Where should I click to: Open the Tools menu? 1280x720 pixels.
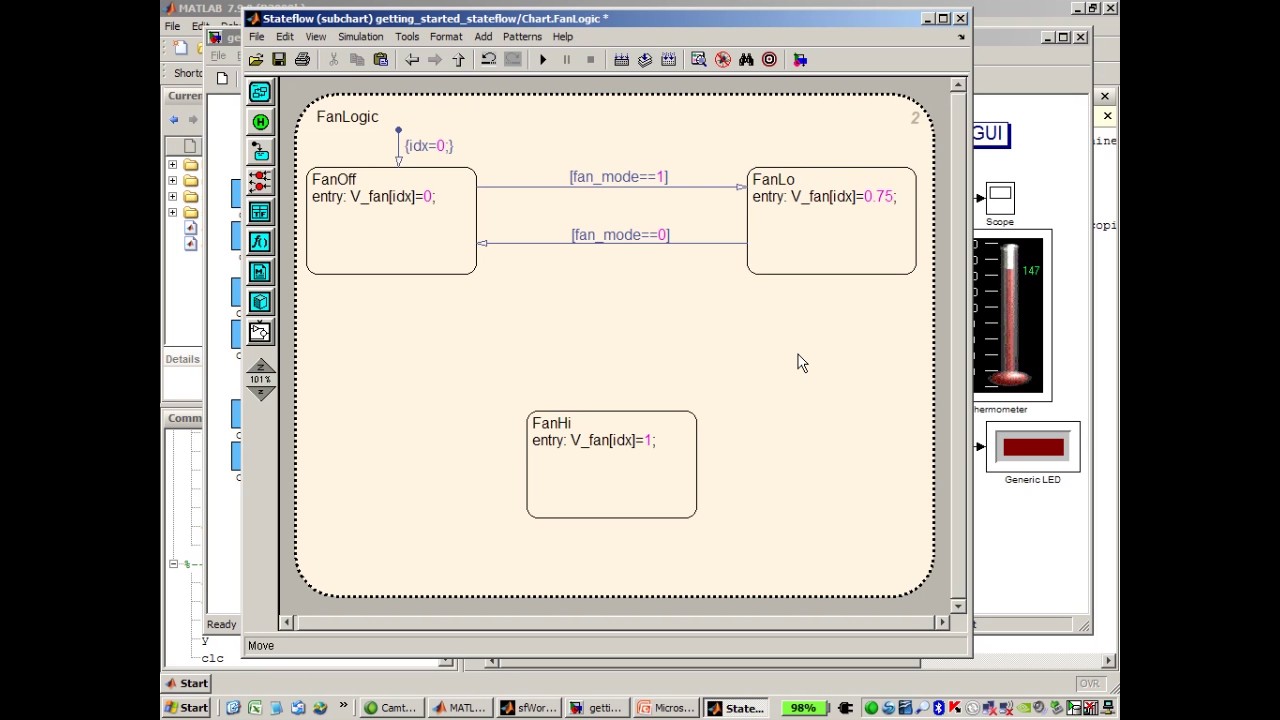pyautogui.click(x=407, y=37)
